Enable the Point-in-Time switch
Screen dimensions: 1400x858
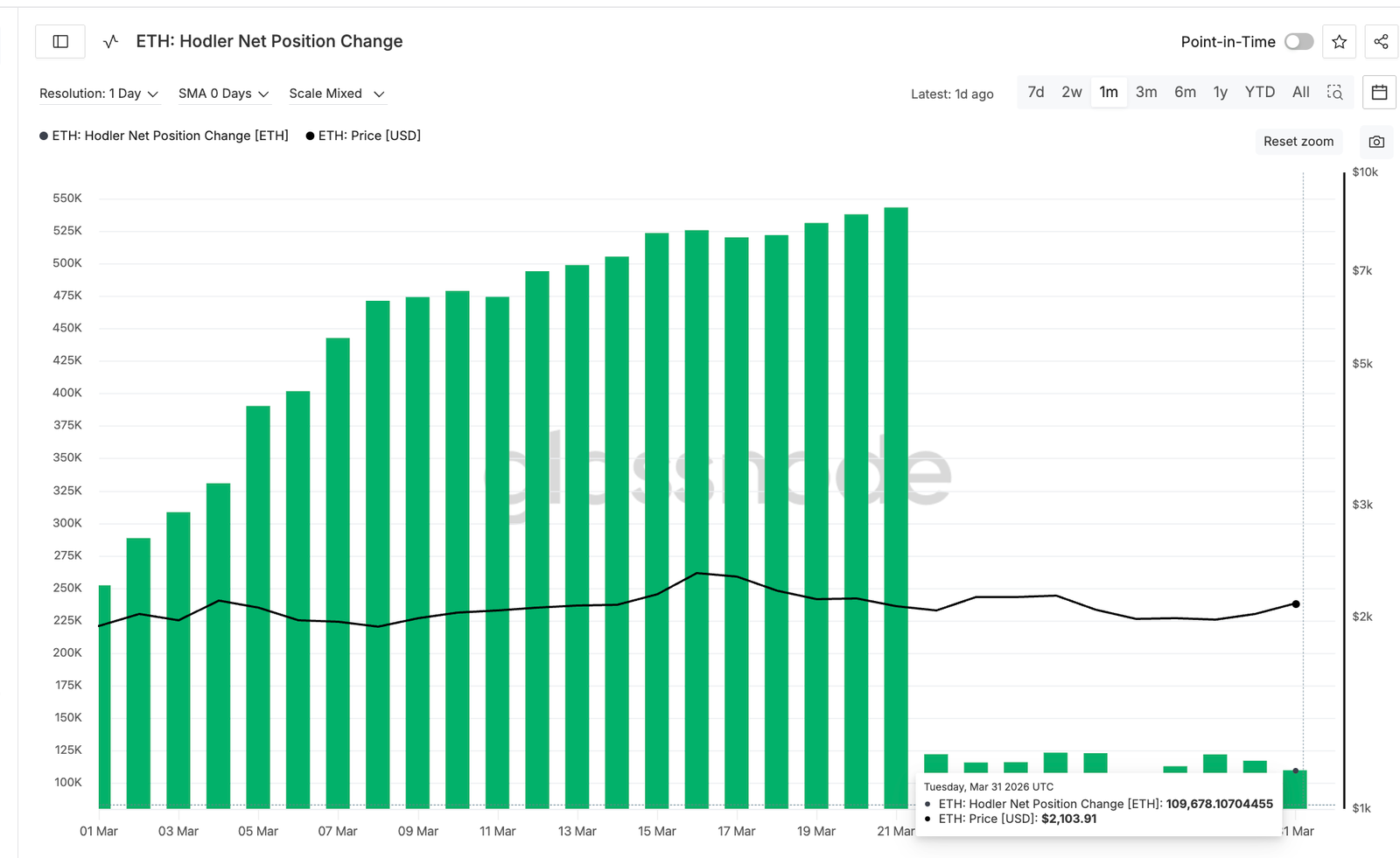point(1298,41)
